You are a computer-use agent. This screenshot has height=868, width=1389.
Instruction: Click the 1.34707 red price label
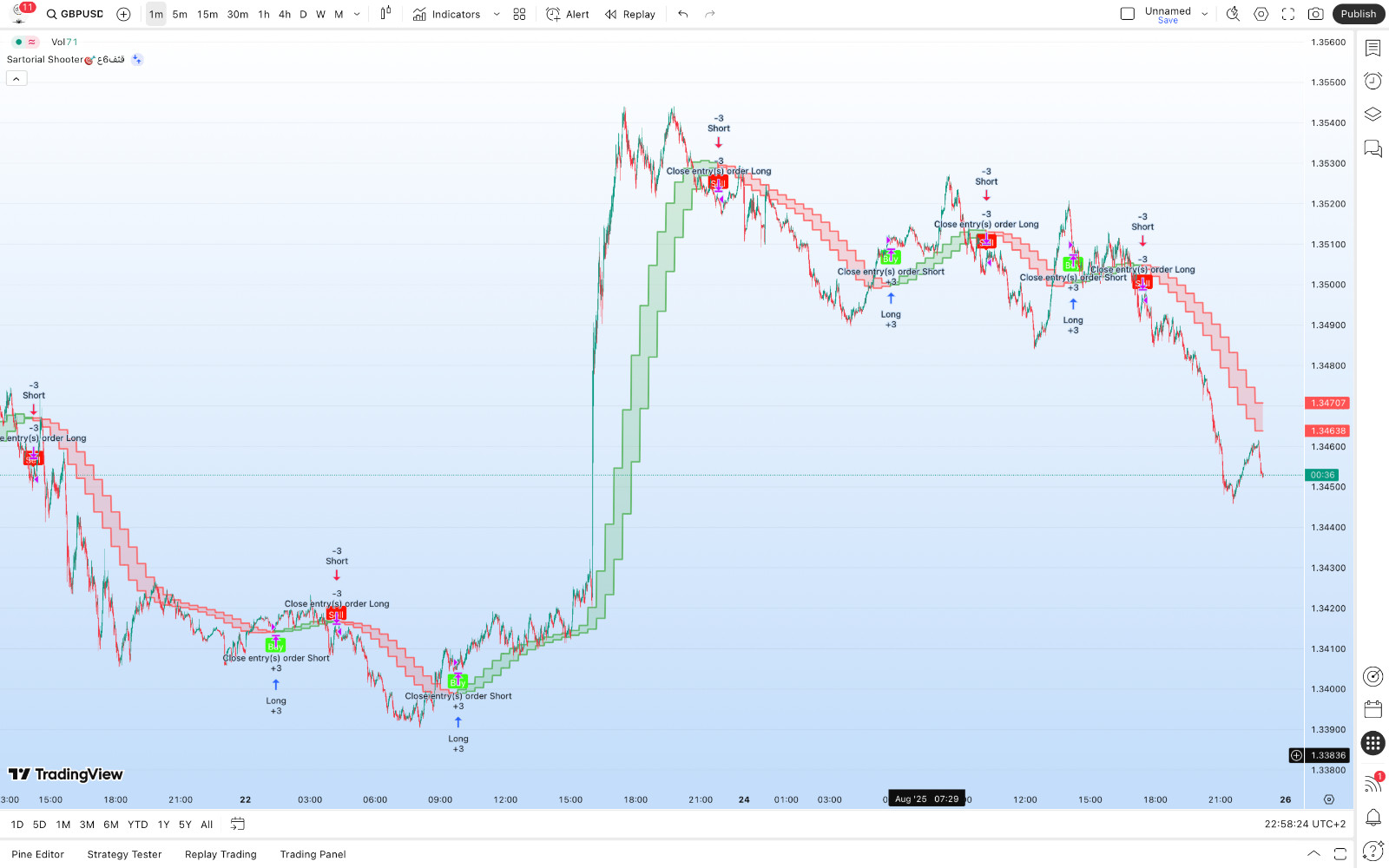[1327, 403]
